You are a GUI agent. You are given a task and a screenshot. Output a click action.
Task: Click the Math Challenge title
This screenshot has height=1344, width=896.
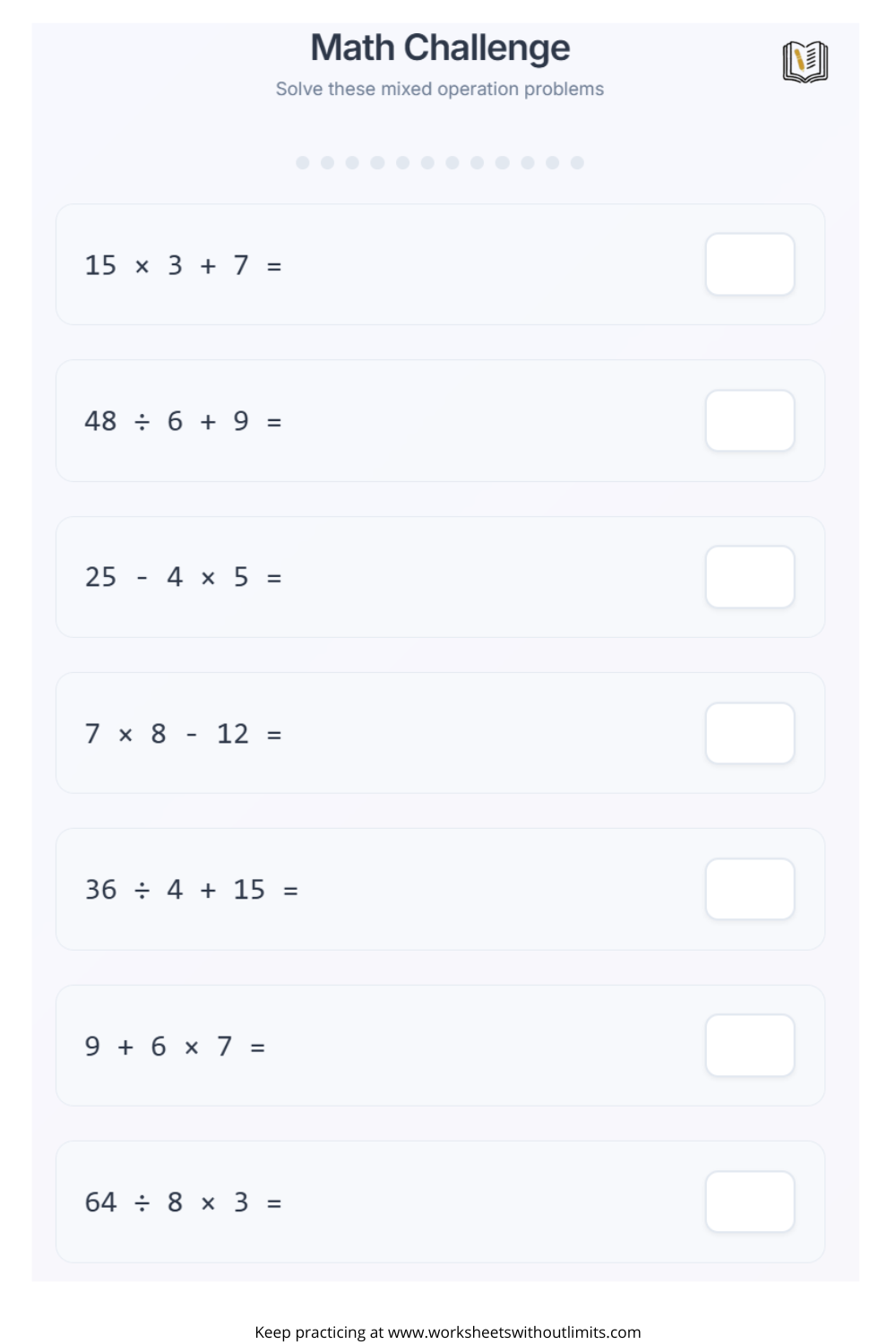click(440, 48)
